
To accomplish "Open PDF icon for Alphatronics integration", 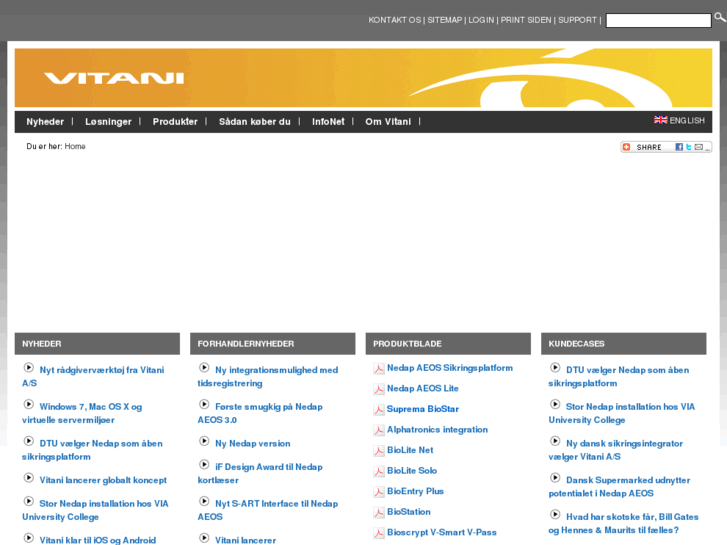I will pyautogui.click(x=379, y=430).
